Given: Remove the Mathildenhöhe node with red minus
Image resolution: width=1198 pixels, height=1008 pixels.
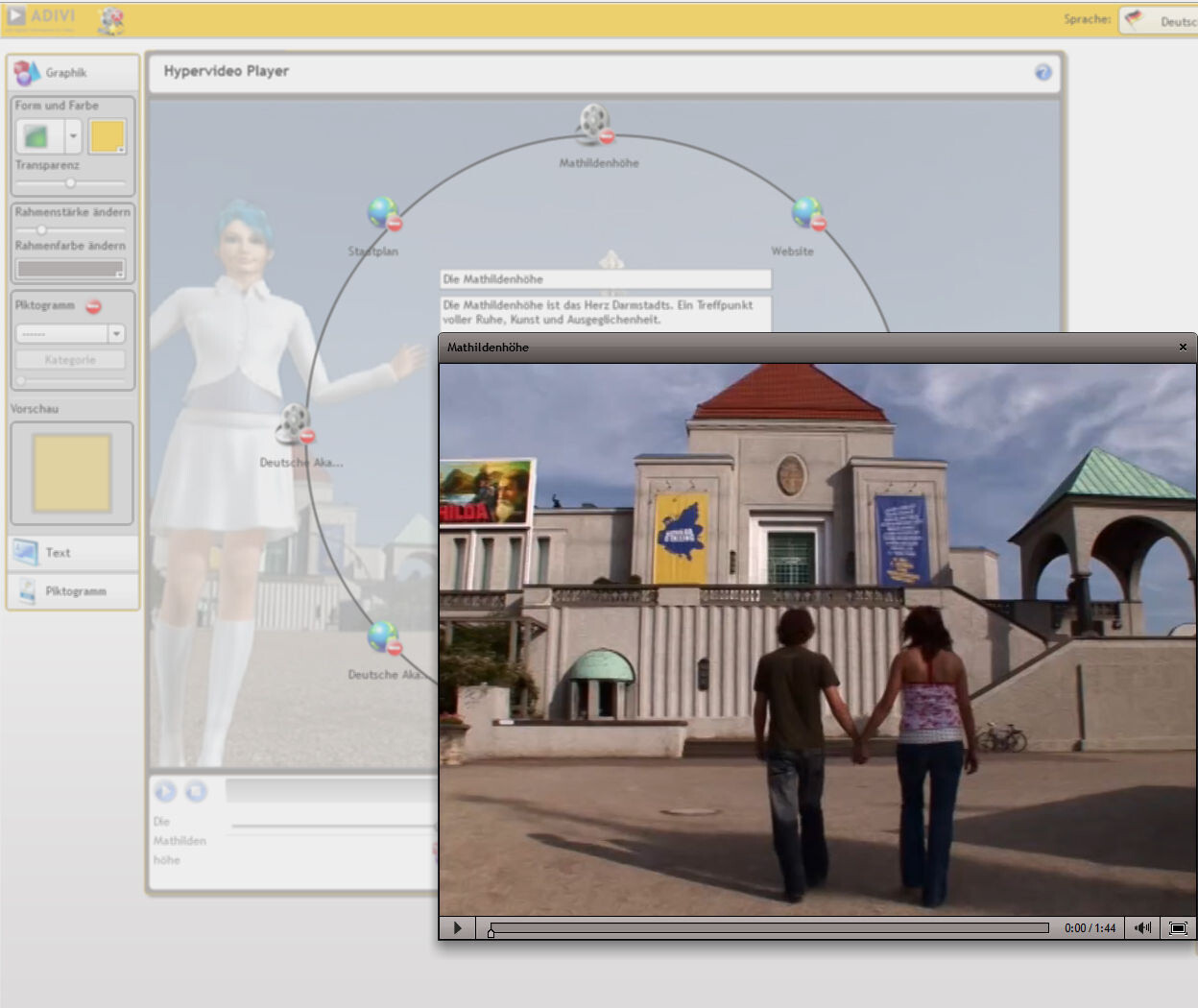Looking at the screenshot, I should [606, 136].
